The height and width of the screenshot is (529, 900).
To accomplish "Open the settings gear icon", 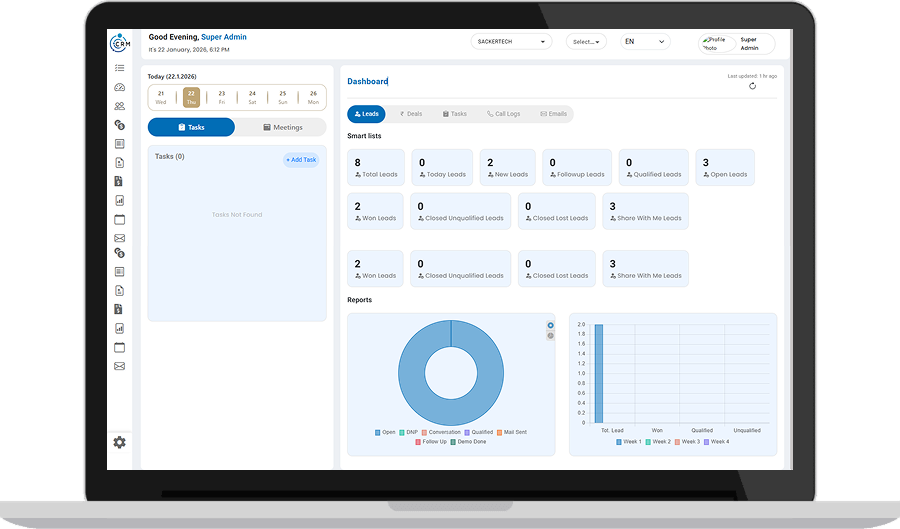I will coord(119,442).
